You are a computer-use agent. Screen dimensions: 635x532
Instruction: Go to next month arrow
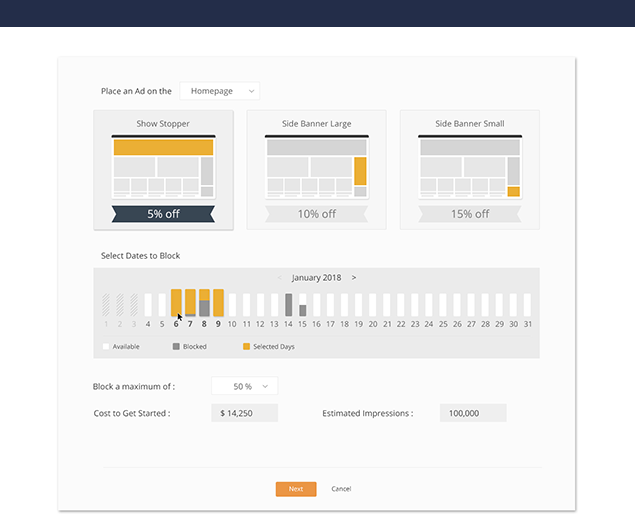(x=354, y=278)
